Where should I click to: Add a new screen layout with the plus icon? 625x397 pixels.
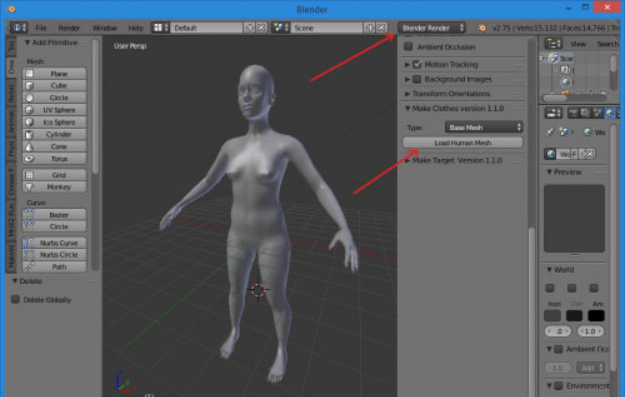pyautogui.click(x=250, y=28)
